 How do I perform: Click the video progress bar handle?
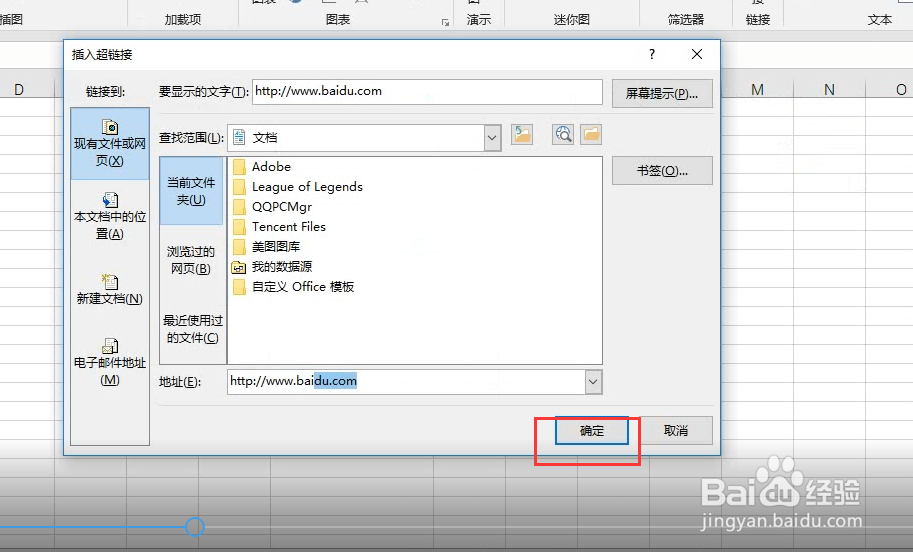pyautogui.click(x=195, y=527)
